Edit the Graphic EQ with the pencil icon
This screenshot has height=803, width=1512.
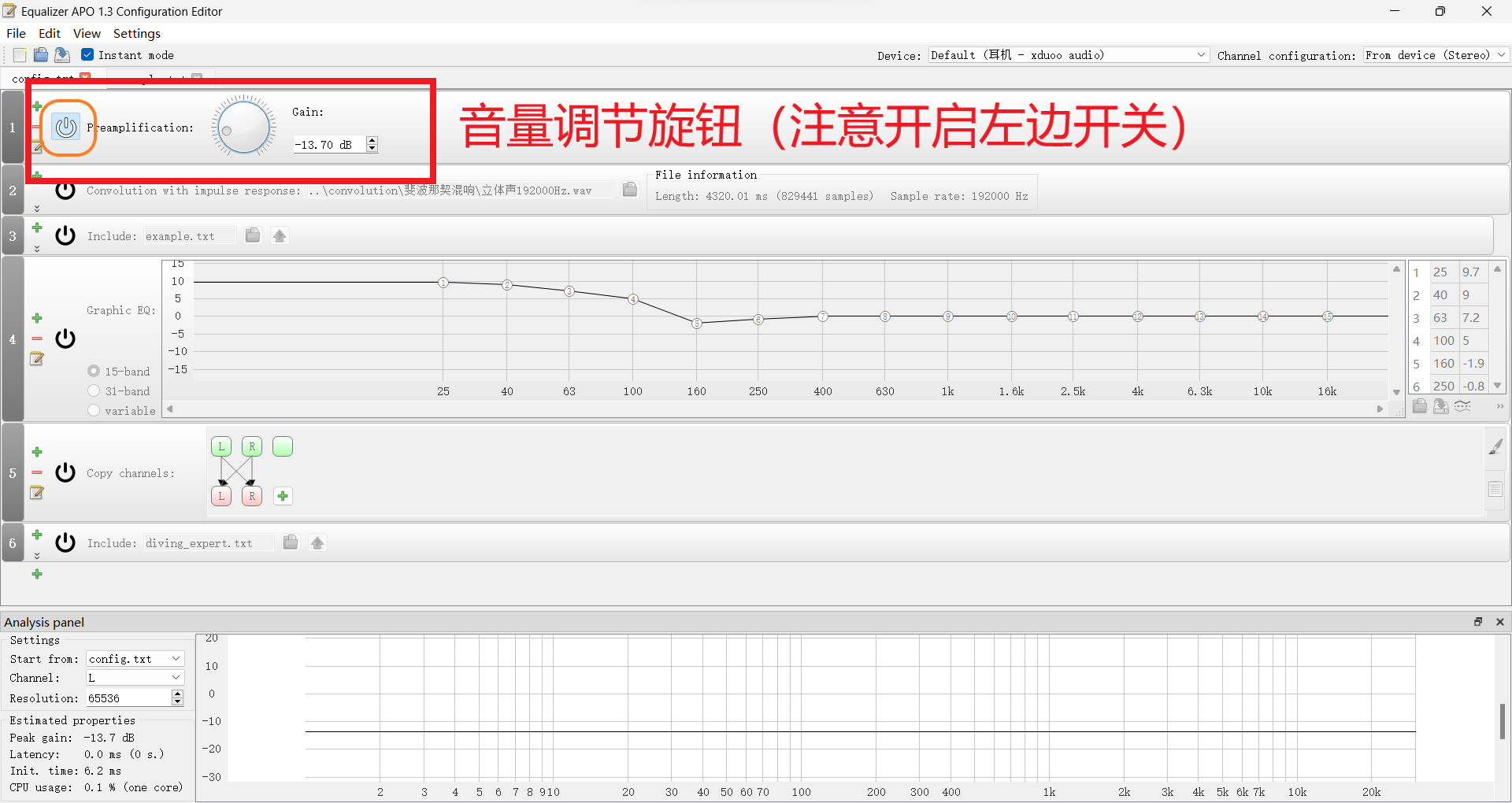[36, 359]
